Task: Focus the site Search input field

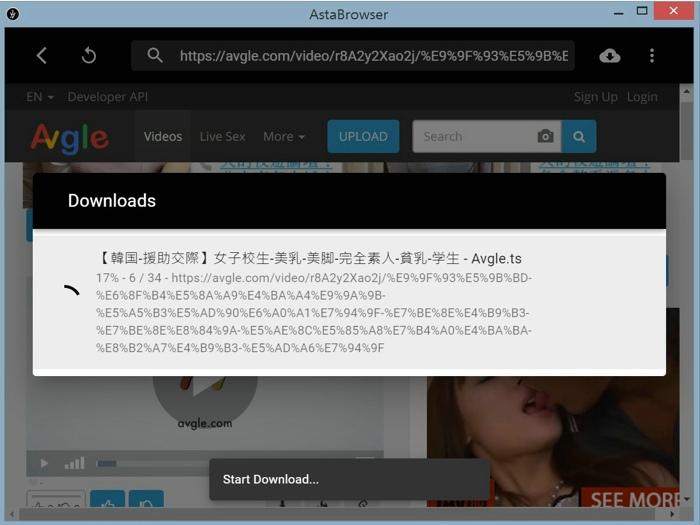Action: coord(472,137)
